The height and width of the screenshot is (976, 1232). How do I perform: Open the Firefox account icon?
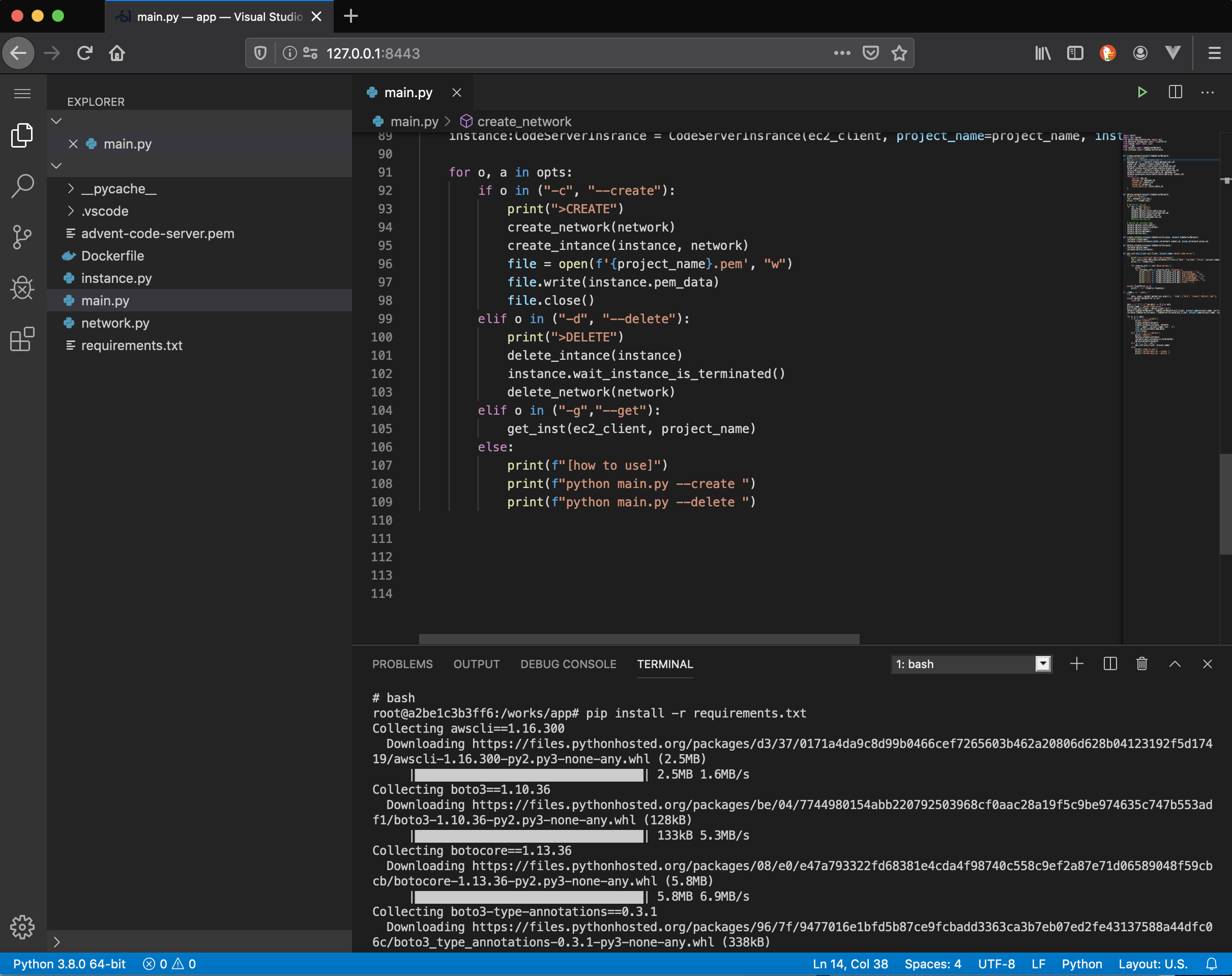[x=1140, y=53]
